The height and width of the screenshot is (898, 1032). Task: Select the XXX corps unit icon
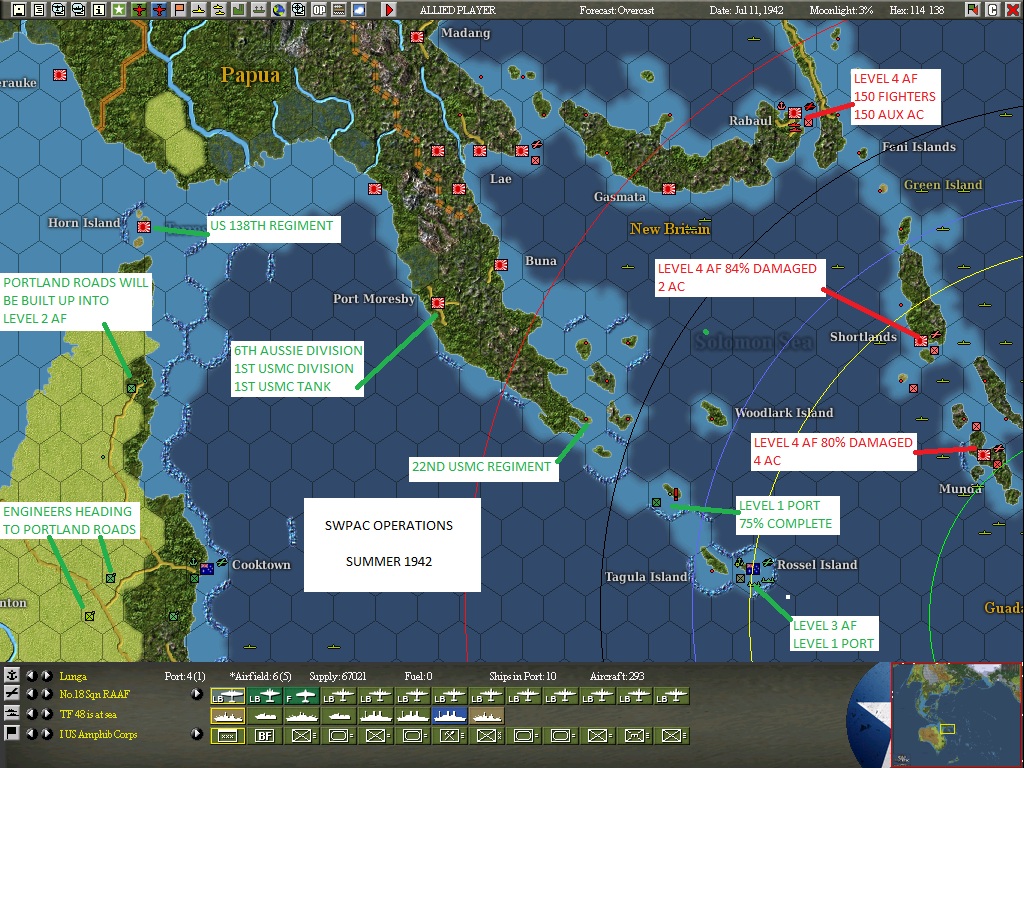click(228, 735)
